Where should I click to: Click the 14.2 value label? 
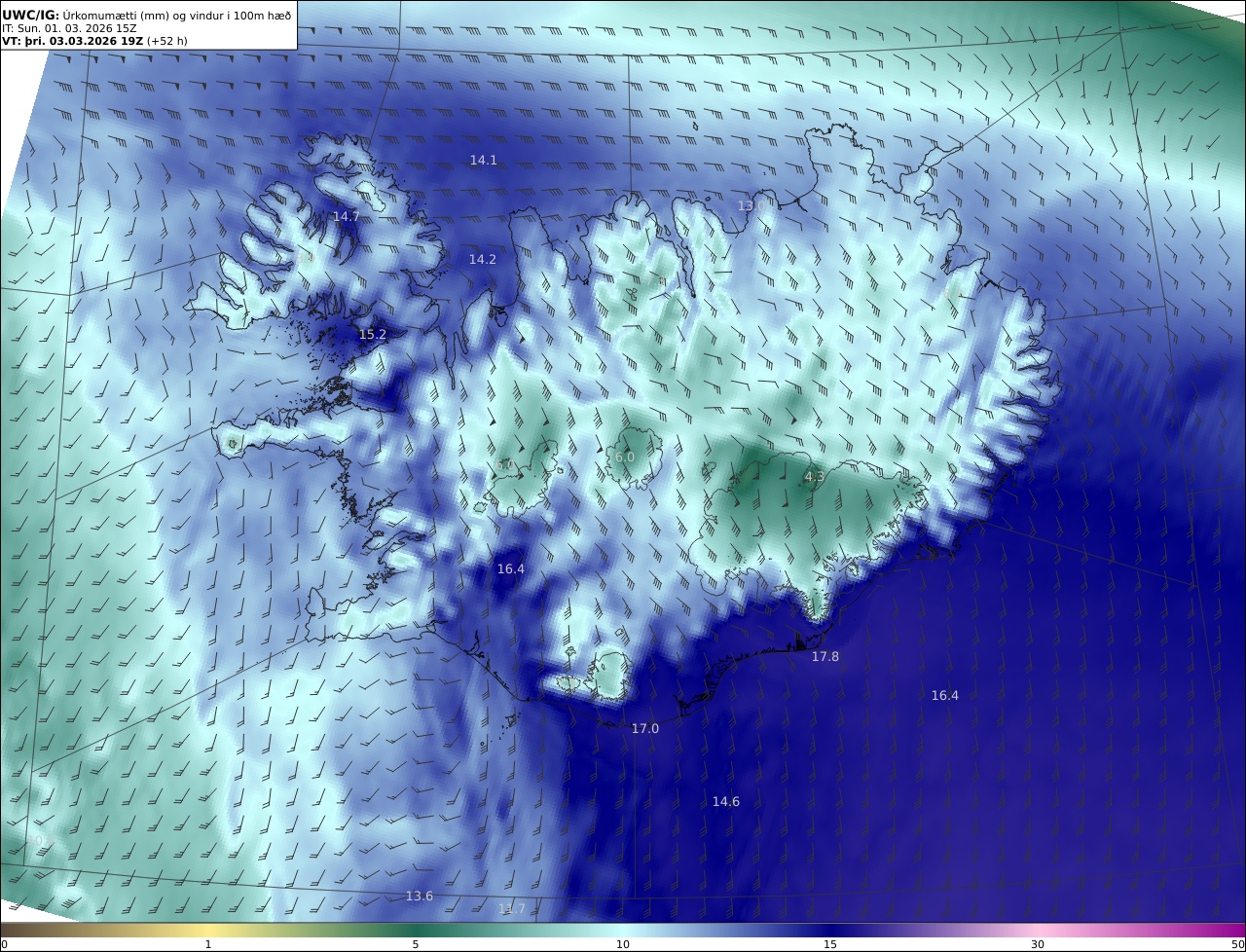[483, 259]
